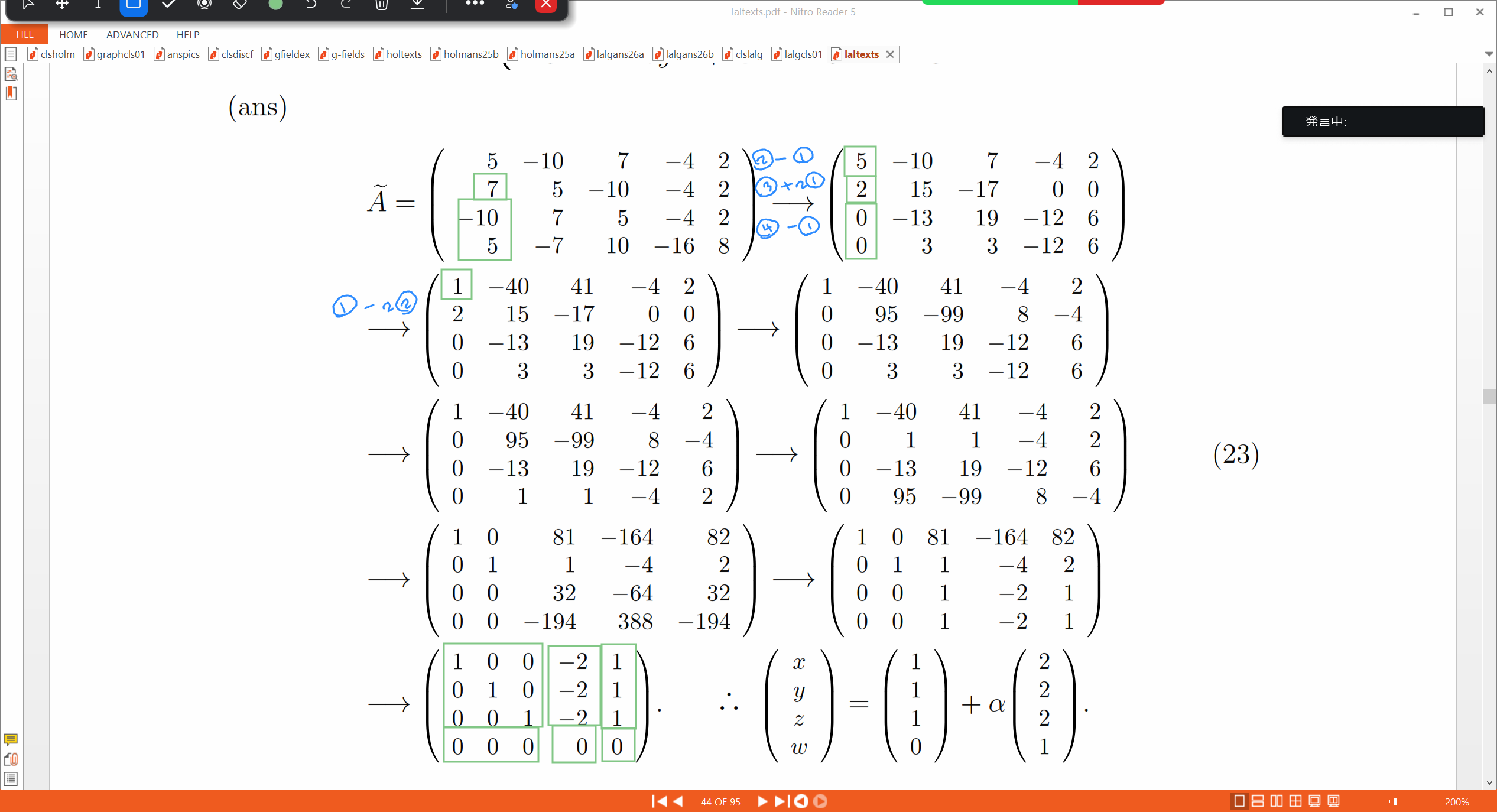Expand the document tabs overflow arrow
The width and height of the screenshot is (1497, 812).
pyautogui.click(x=1489, y=54)
